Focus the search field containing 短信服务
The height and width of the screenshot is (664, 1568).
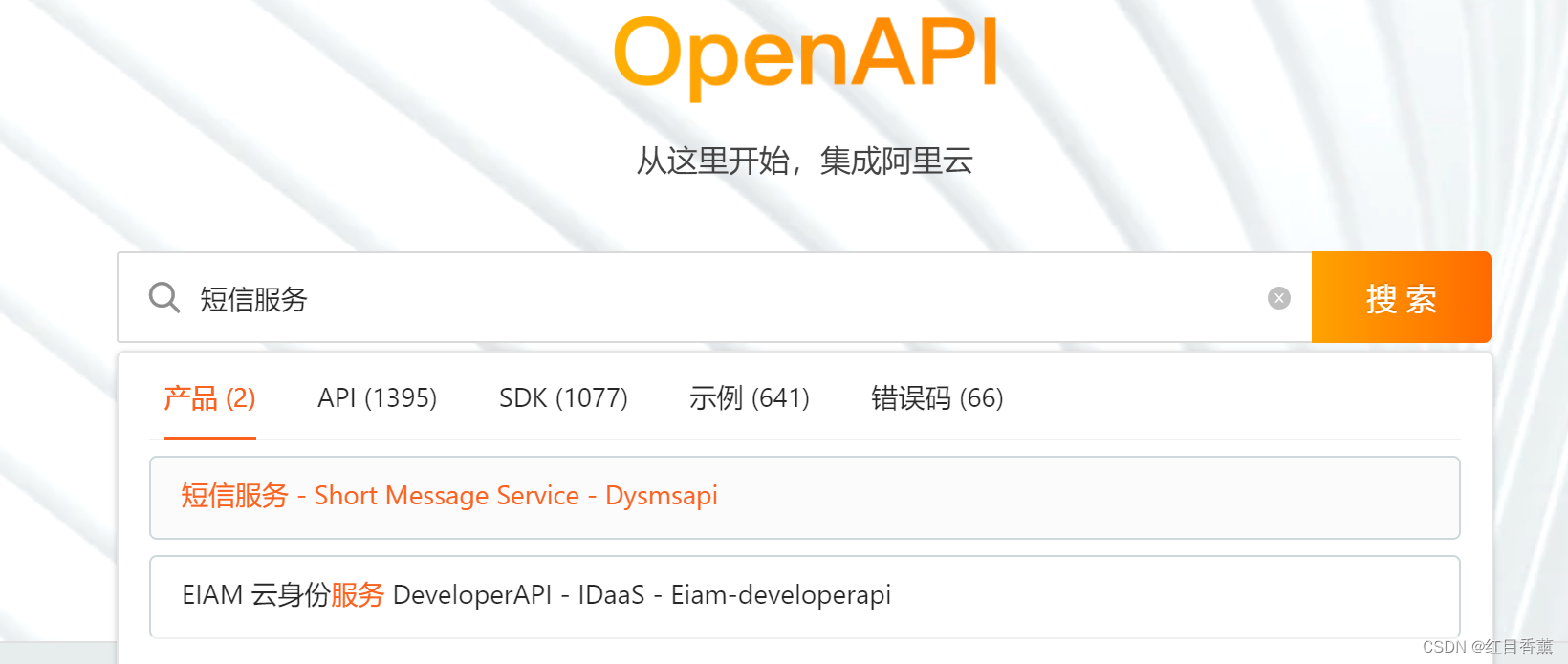[x=714, y=297]
